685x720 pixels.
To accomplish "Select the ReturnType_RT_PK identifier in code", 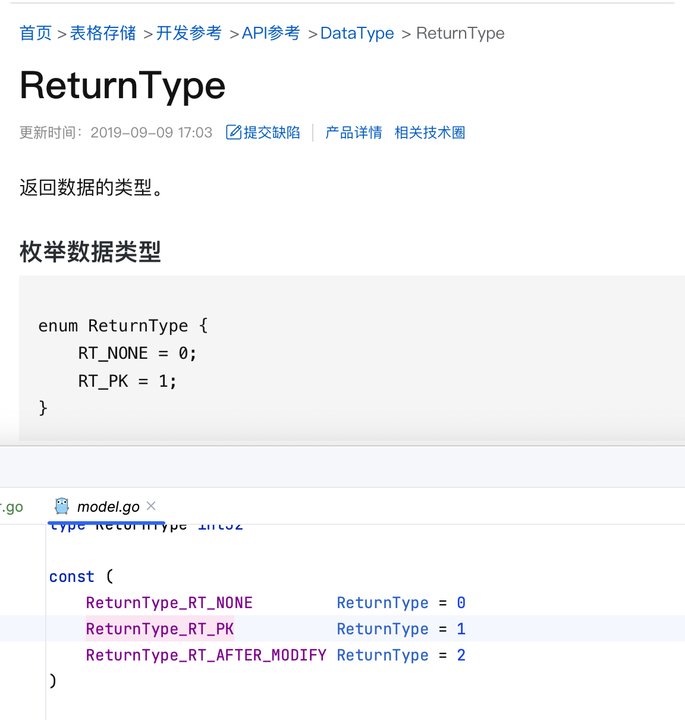I will point(160,629).
